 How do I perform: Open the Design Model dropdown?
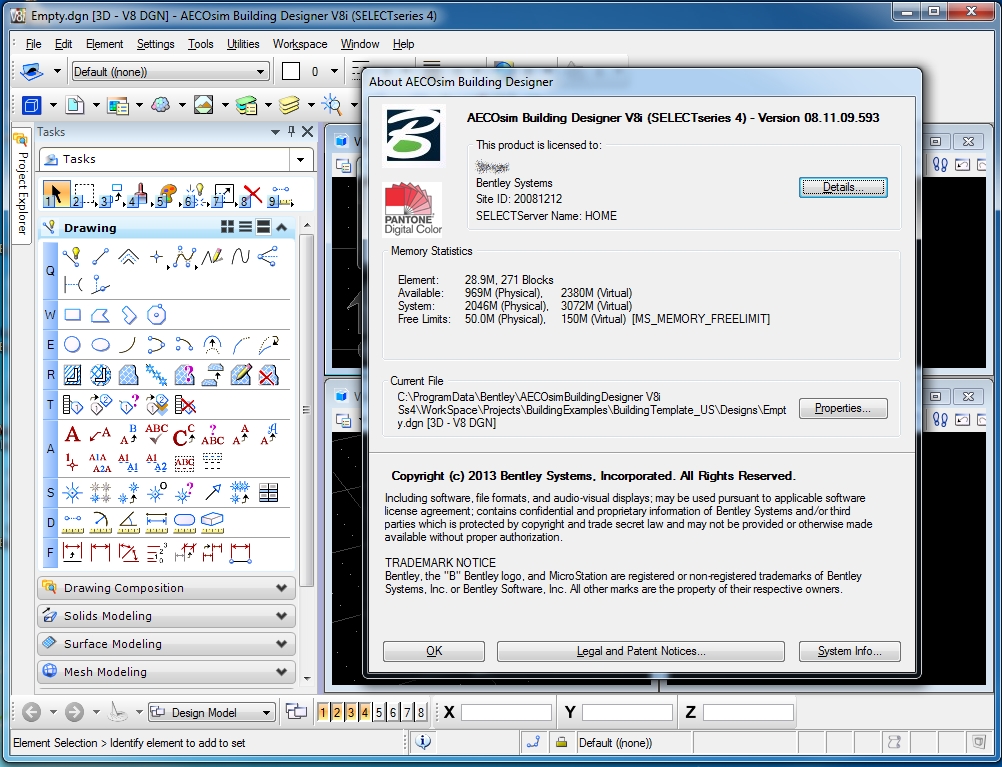212,712
